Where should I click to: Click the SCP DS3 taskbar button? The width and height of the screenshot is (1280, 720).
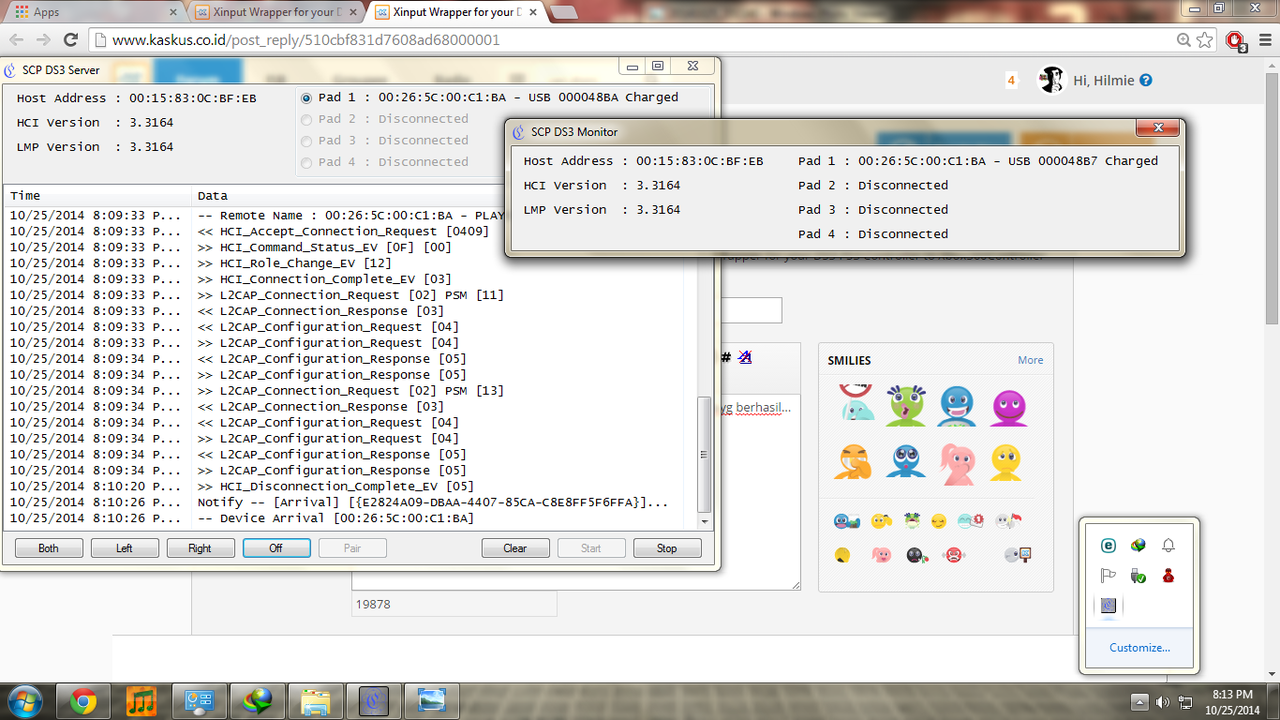pos(374,702)
